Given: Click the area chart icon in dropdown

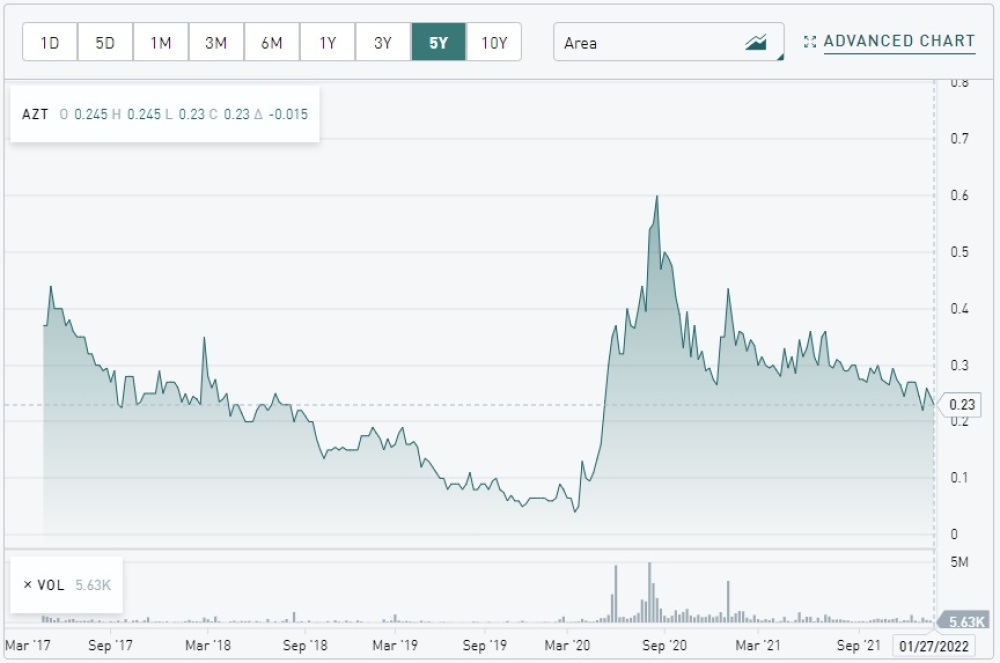Looking at the screenshot, I should 756,43.
